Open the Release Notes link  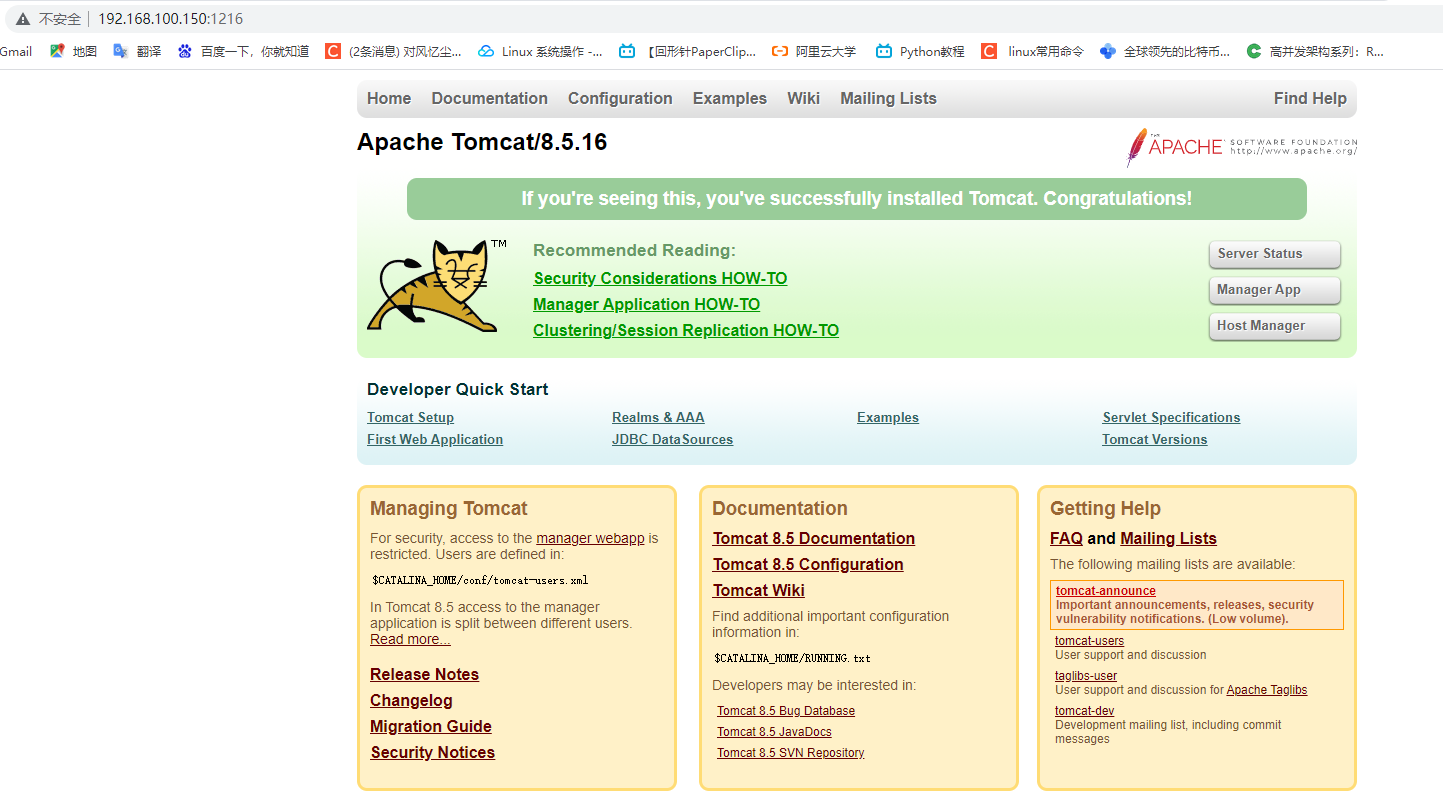[x=424, y=674]
